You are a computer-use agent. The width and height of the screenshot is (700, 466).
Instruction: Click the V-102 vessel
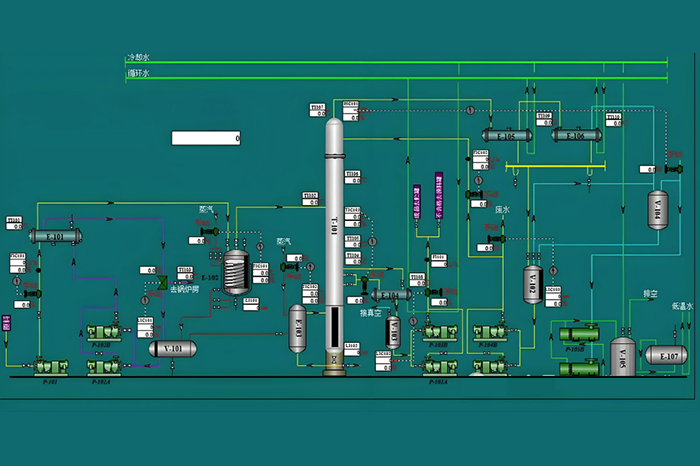[531, 285]
